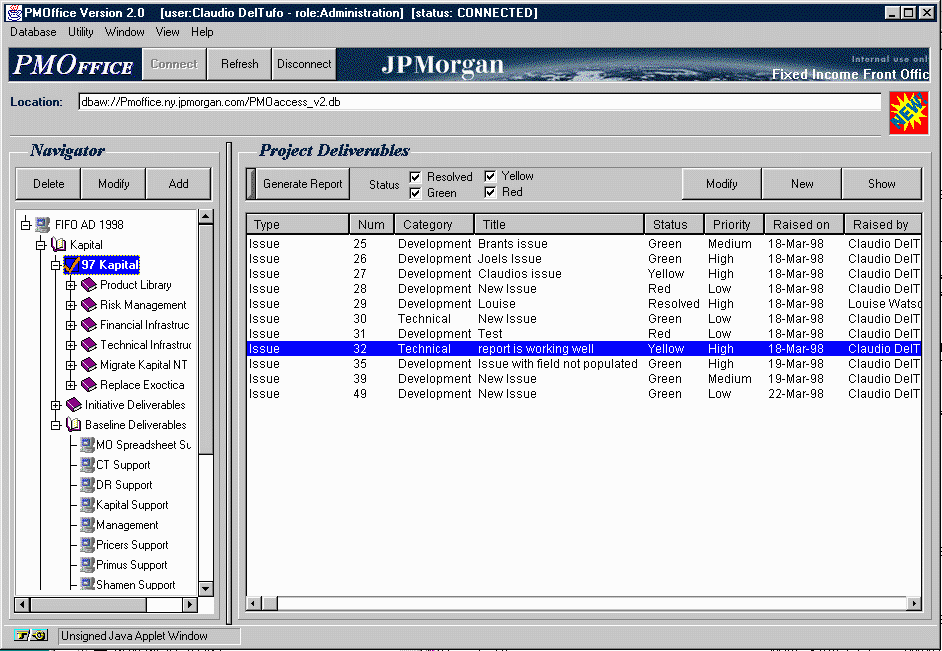The width and height of the screenshot is (942, 651).
Task: Click the Navigator tree scroll up arrow
Action: (205, 216)
